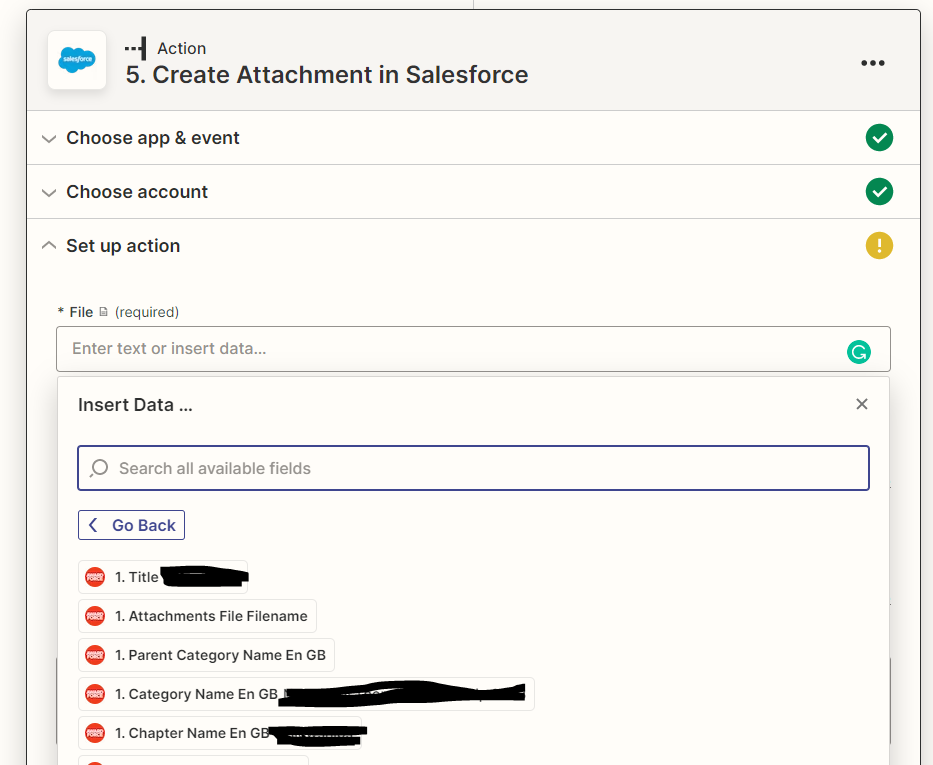The width and height of the screenshot is (933, 765).
Task: Collapse the Set up action section
Action: pos(473,246)
